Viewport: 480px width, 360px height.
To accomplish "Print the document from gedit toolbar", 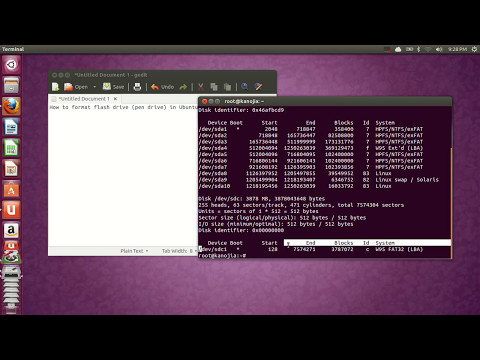I will [x=137, y=87].
